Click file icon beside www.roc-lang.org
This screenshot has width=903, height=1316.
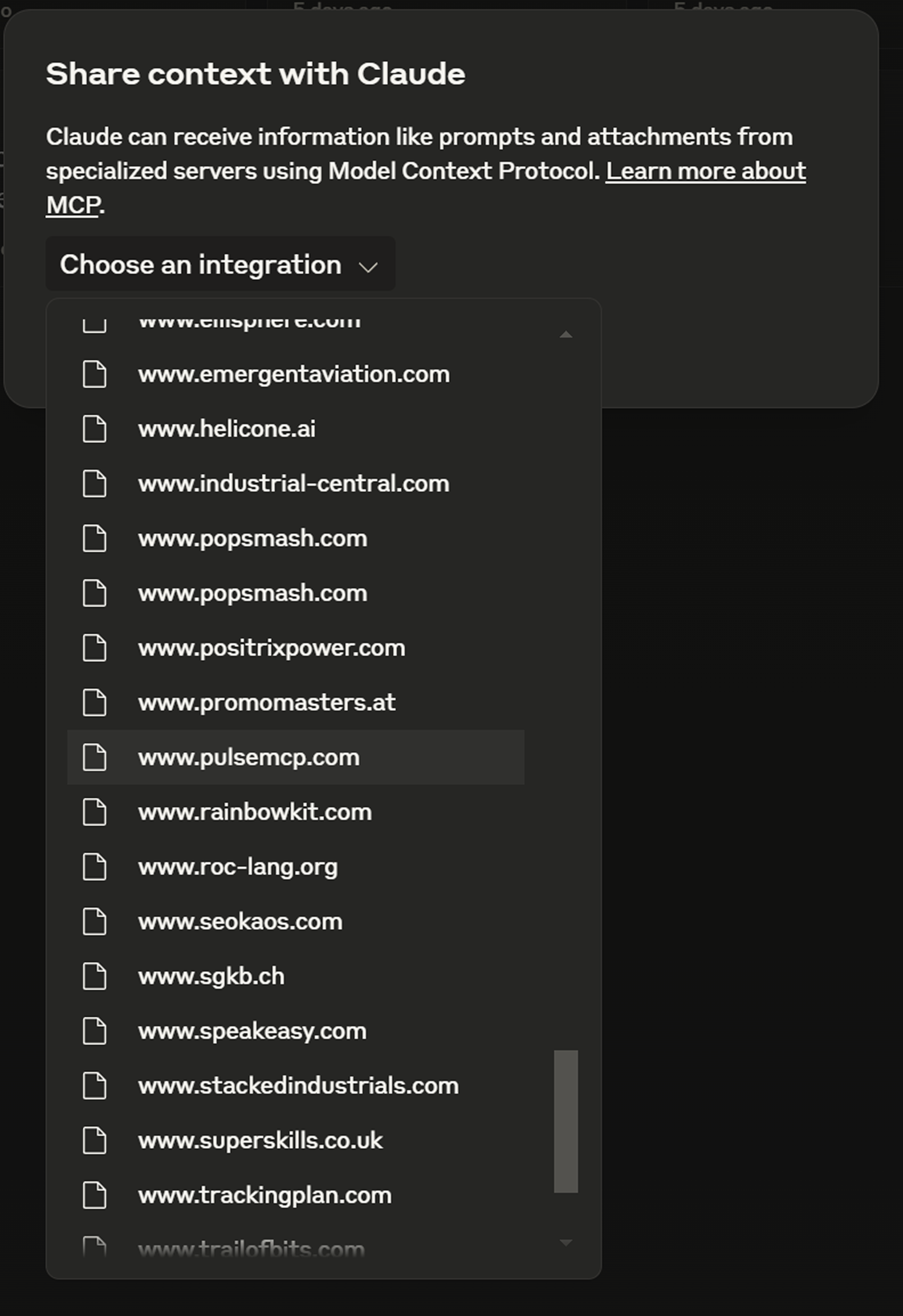click(x=95, y=867)
